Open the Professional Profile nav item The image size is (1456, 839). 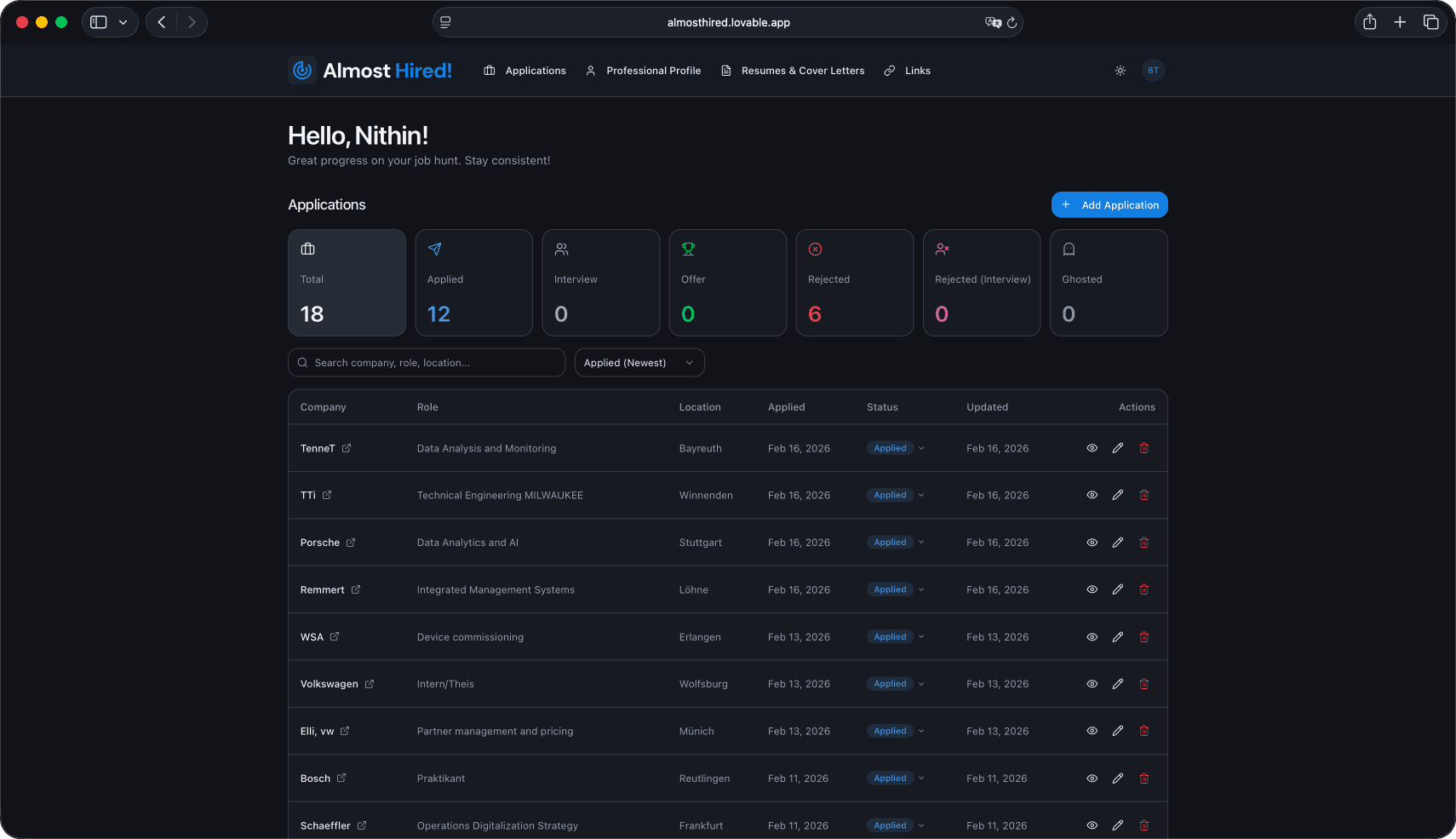[644, 71]
